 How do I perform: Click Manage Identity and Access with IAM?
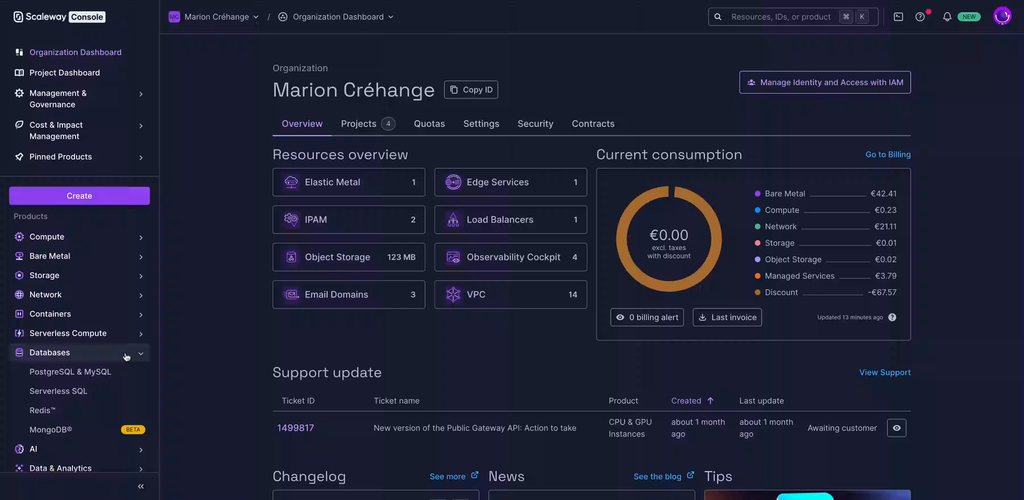click(x=825, y=83)
